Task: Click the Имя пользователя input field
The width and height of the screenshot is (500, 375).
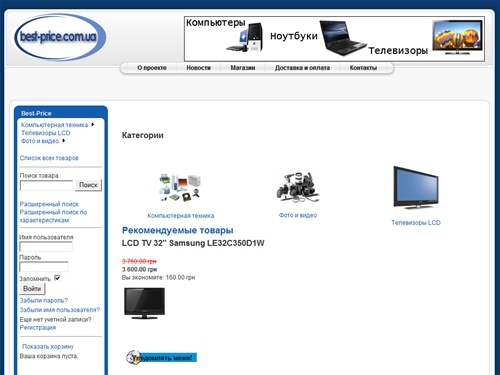Action: [x=46, y=247]
